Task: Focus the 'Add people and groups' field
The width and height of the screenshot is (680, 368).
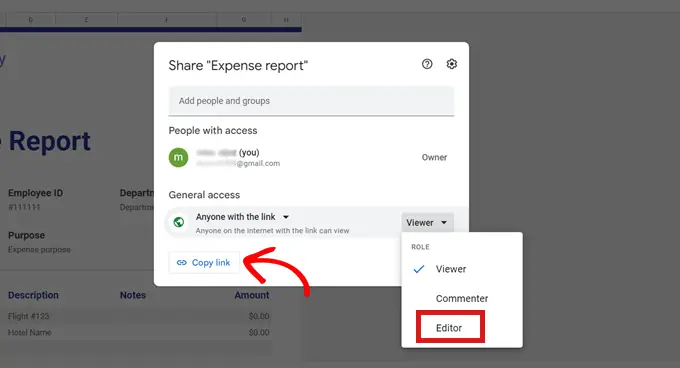Action: 311,101
